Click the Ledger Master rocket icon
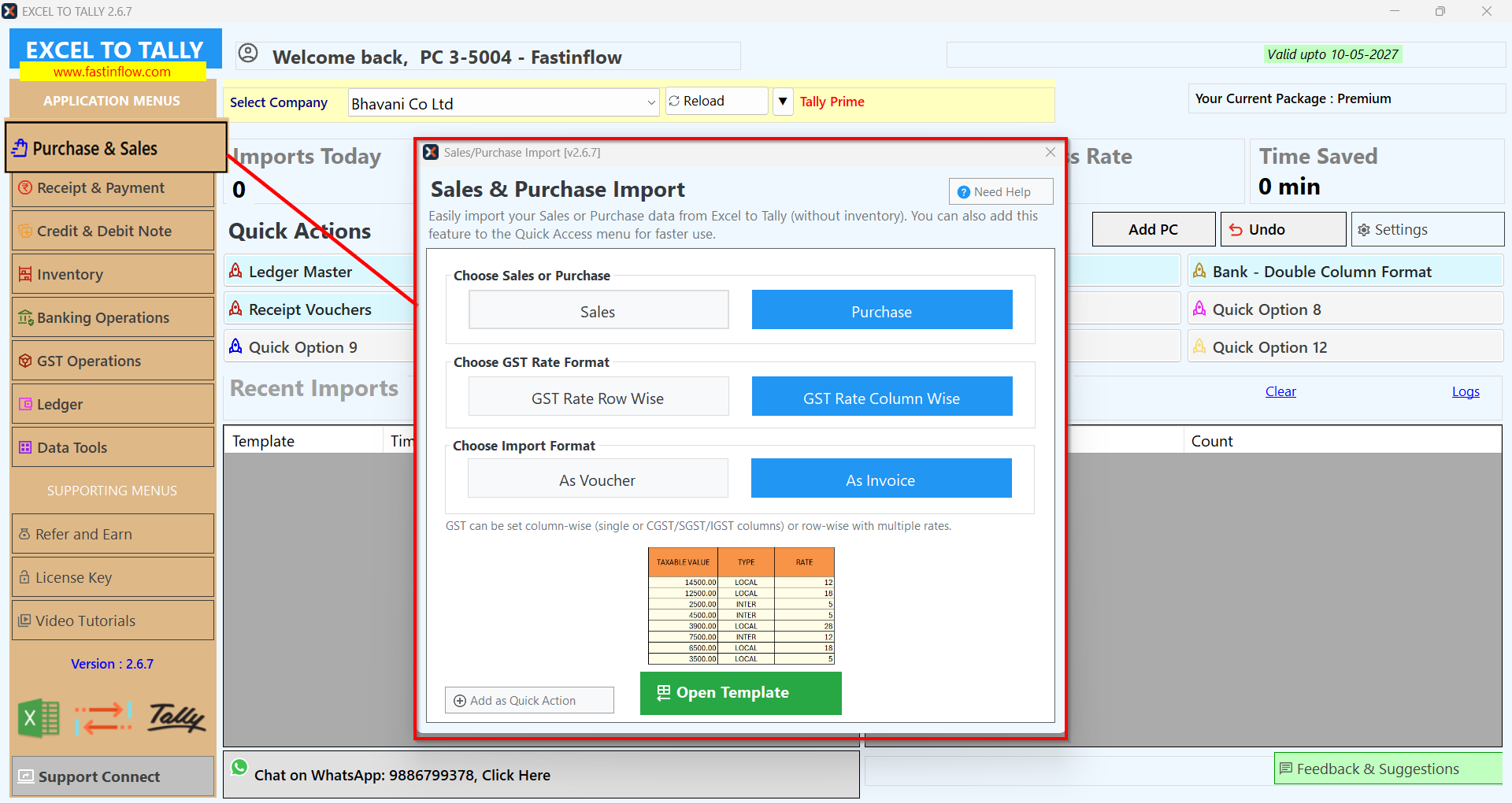 [x=235, y=271]
